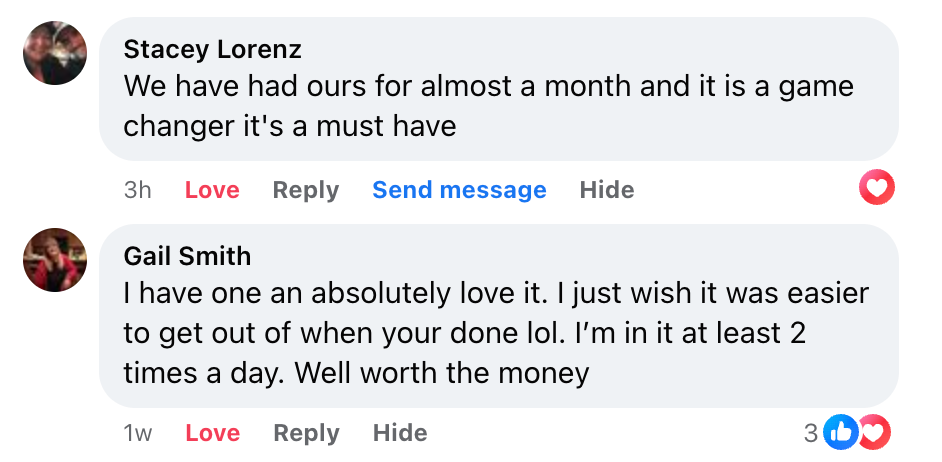Show the 3 reactions count list
The width and height of the screenshot is (942, 462).
click(x=811, y=433)
